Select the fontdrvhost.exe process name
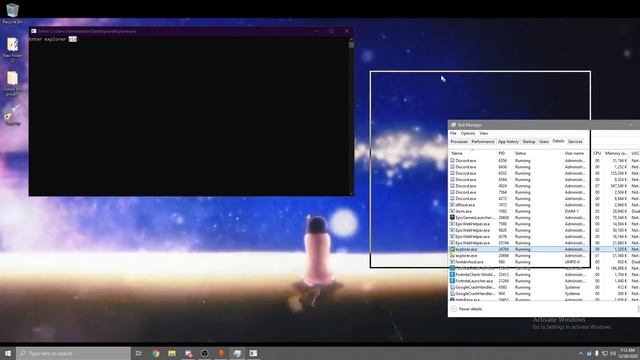640x360 pixels. point(469,262)
